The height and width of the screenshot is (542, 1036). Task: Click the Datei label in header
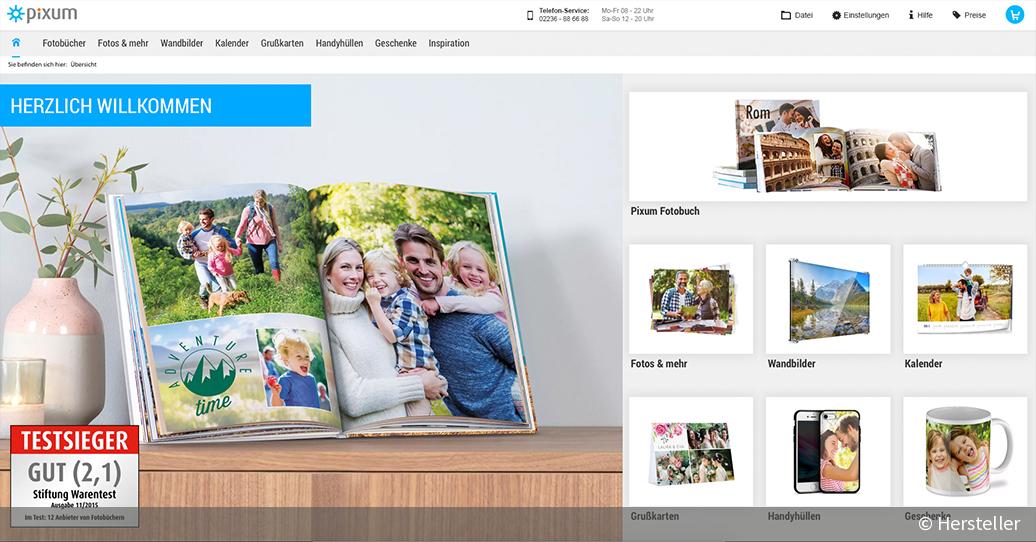click(803, 15)
